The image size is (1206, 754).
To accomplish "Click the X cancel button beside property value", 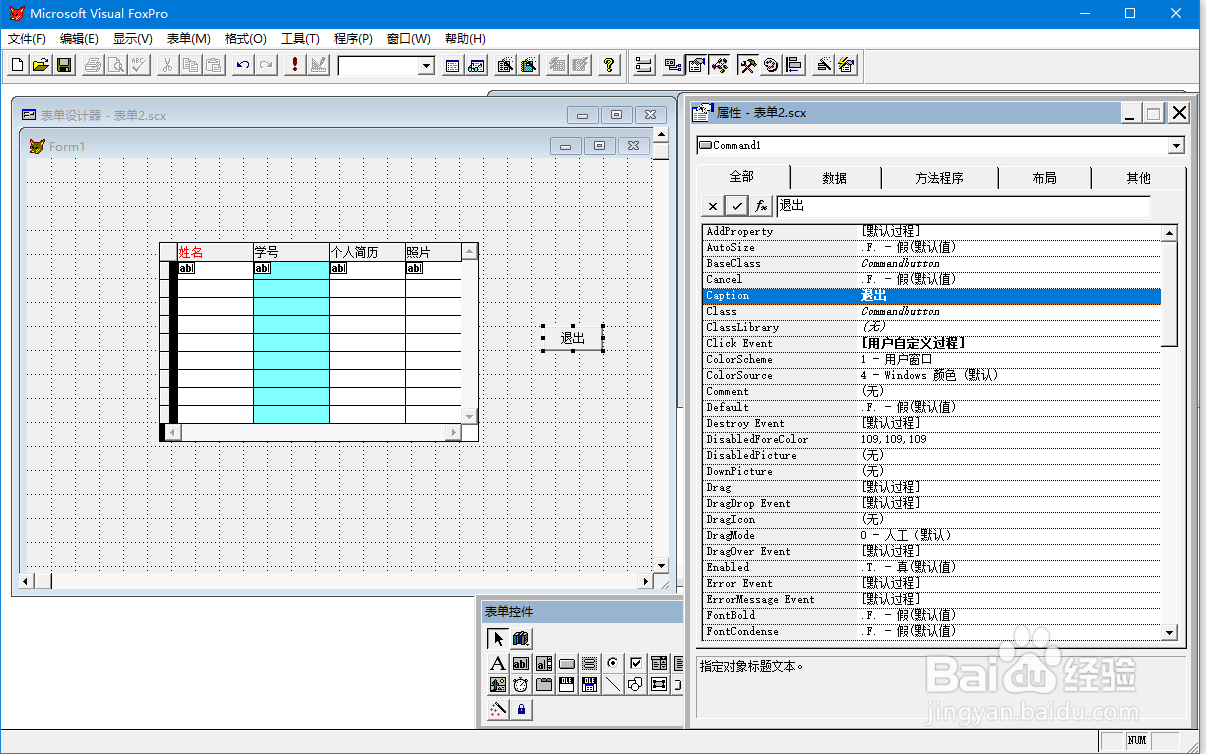I will (x=712, y=206).
